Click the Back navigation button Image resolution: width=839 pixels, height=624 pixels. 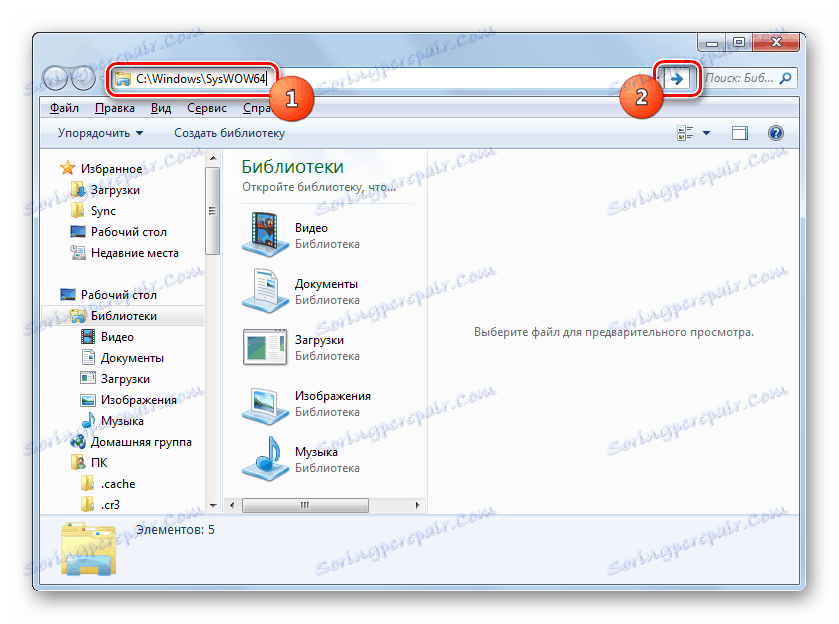(x=56, y=79)
